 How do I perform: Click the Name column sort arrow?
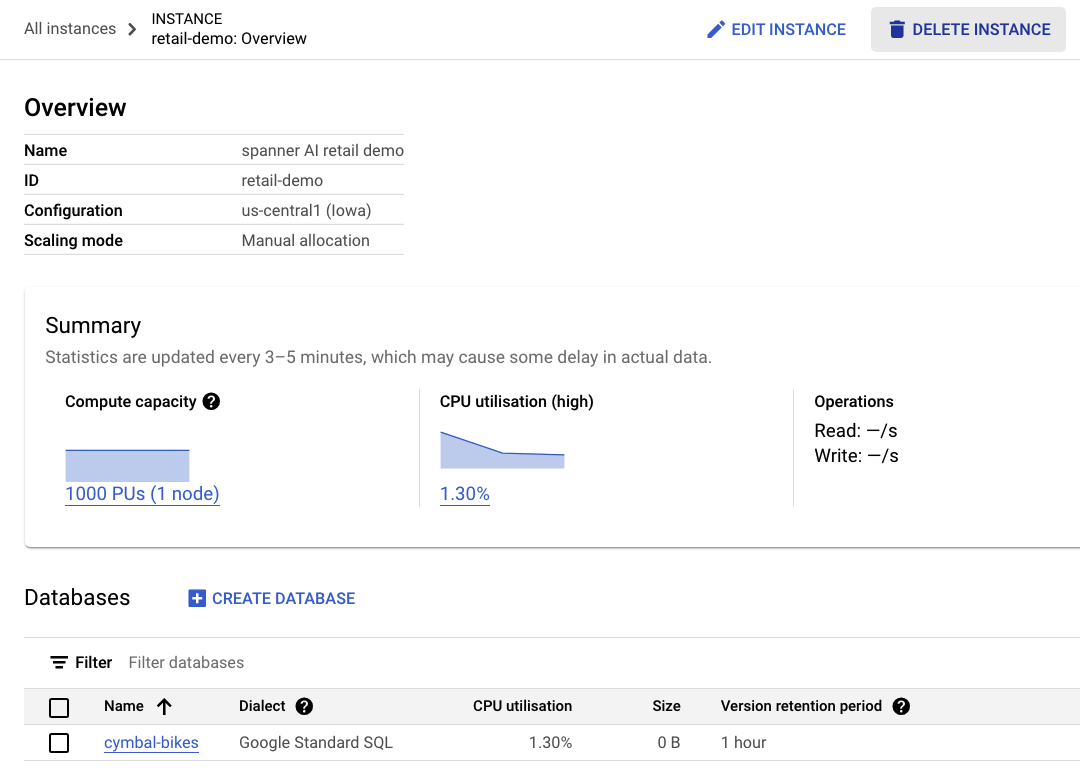(x=165, y=707)
